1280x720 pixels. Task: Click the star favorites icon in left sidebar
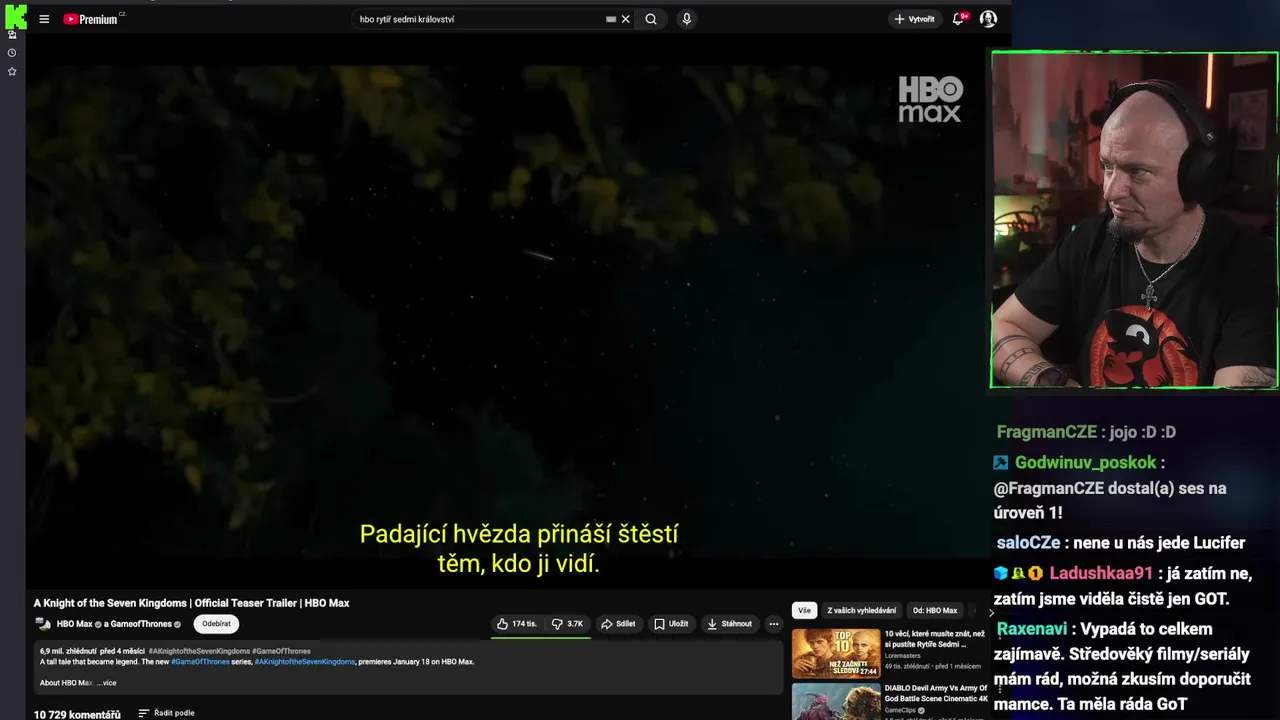point(12,72)
